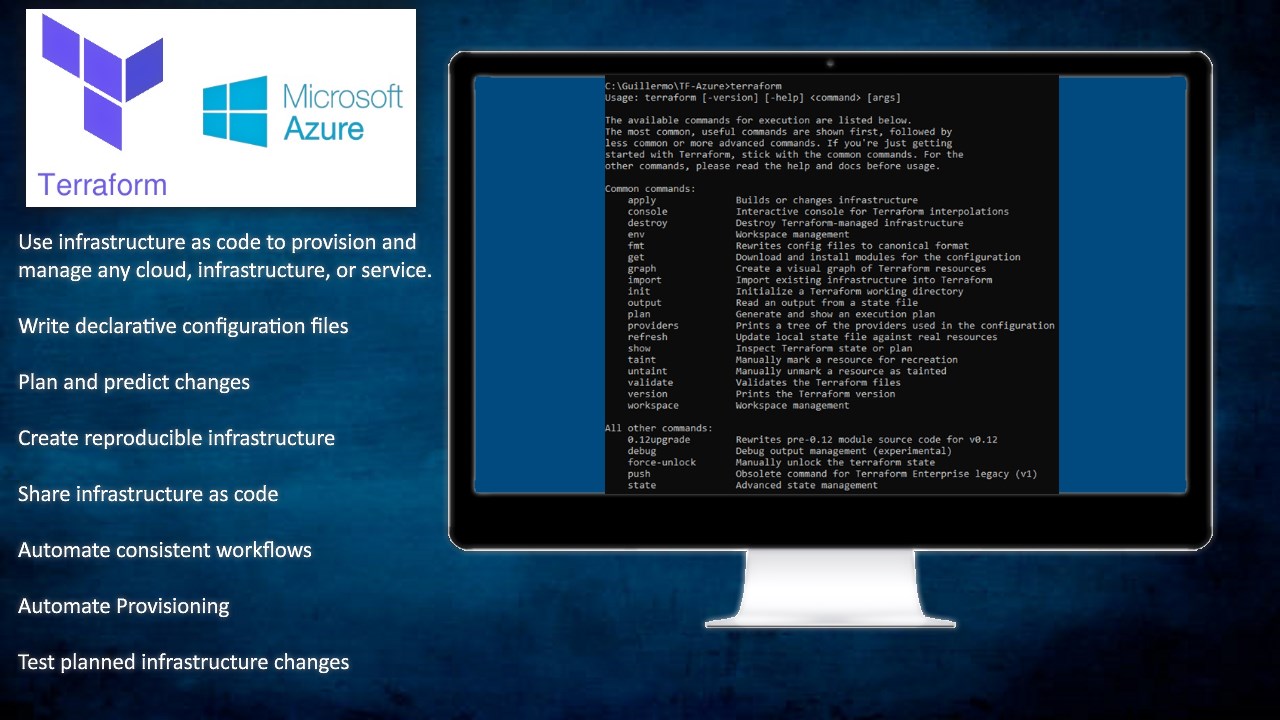Click the 'console' command in terminal

tap(648, 211)
